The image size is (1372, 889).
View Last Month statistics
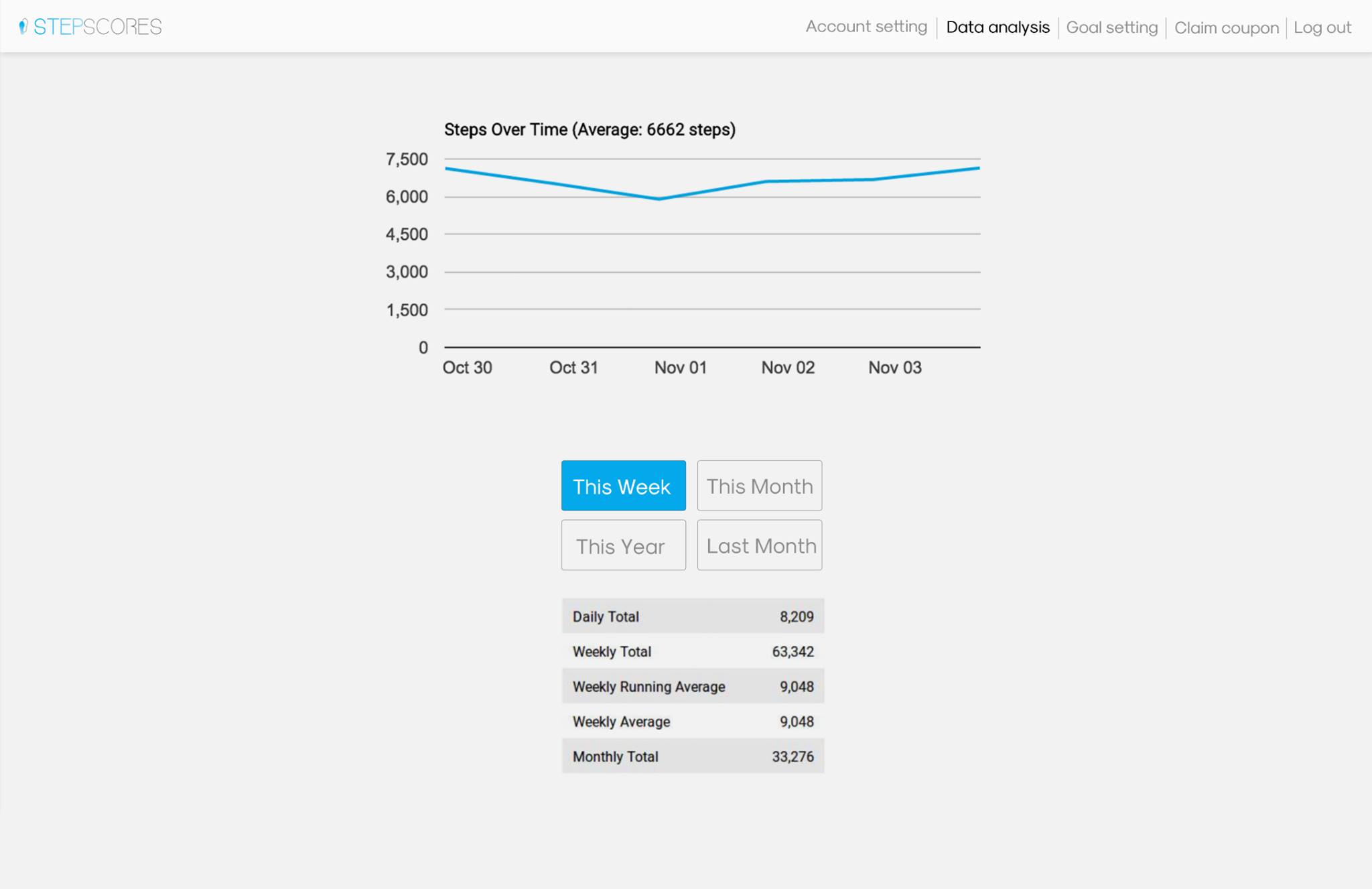pos(759,545)
